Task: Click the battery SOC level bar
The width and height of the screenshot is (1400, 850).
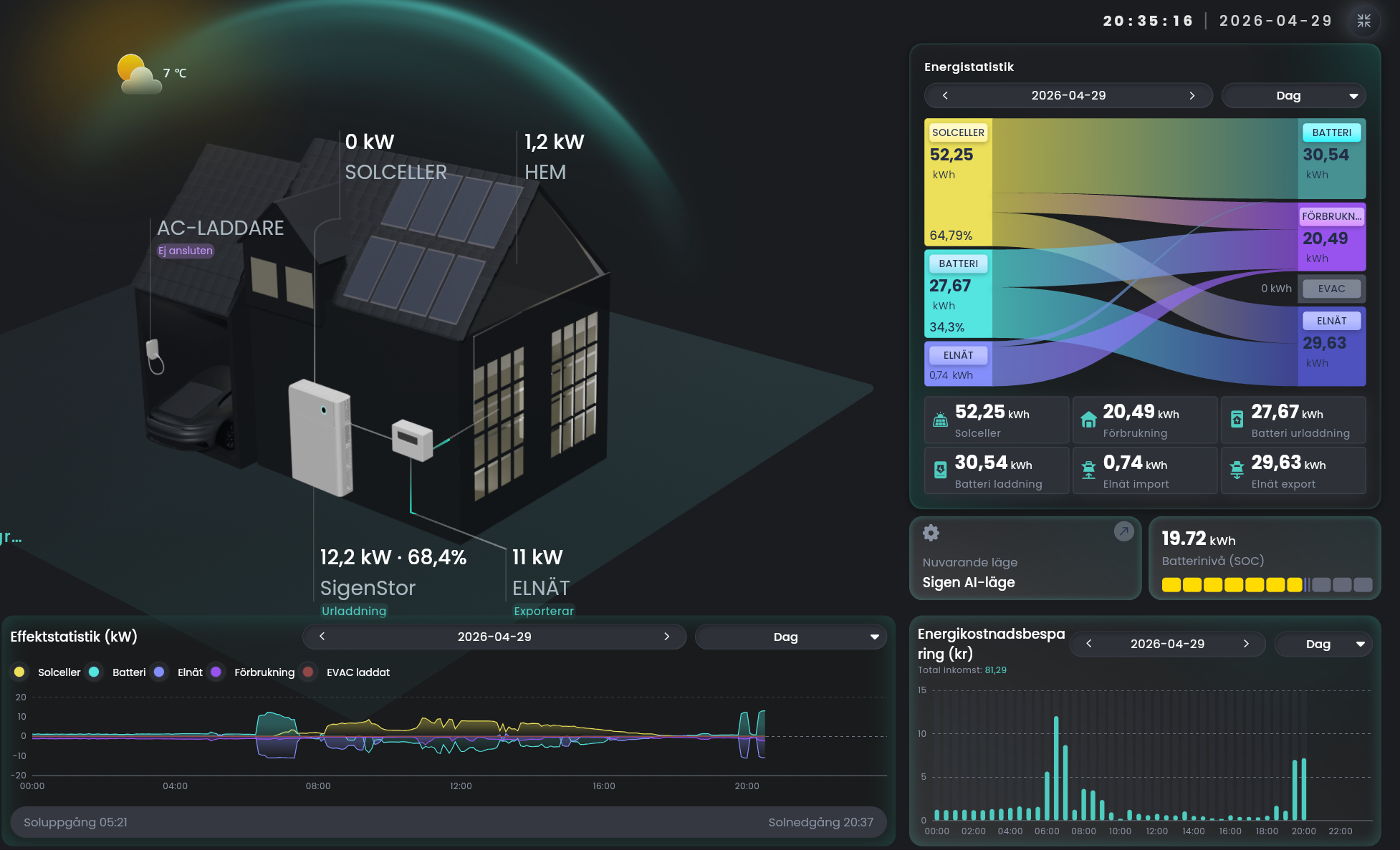Action: point(1267,585)
